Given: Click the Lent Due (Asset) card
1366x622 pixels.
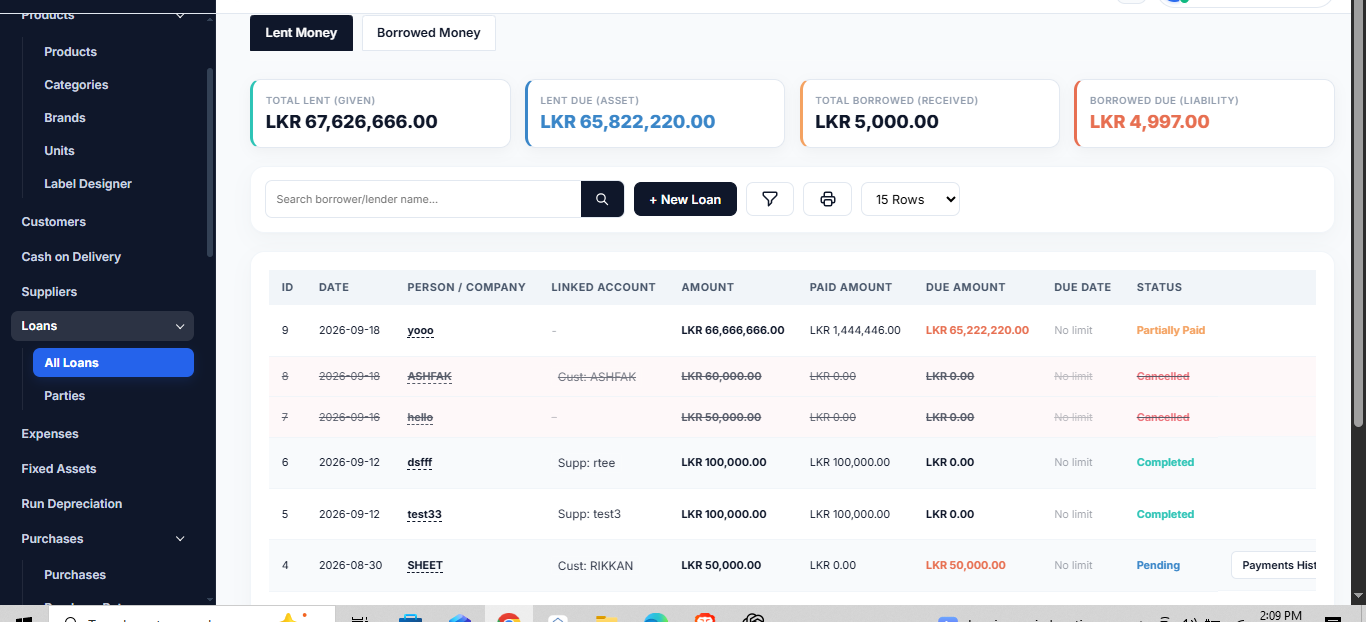Looking at the screenshot, I should [x=654, y=113].
